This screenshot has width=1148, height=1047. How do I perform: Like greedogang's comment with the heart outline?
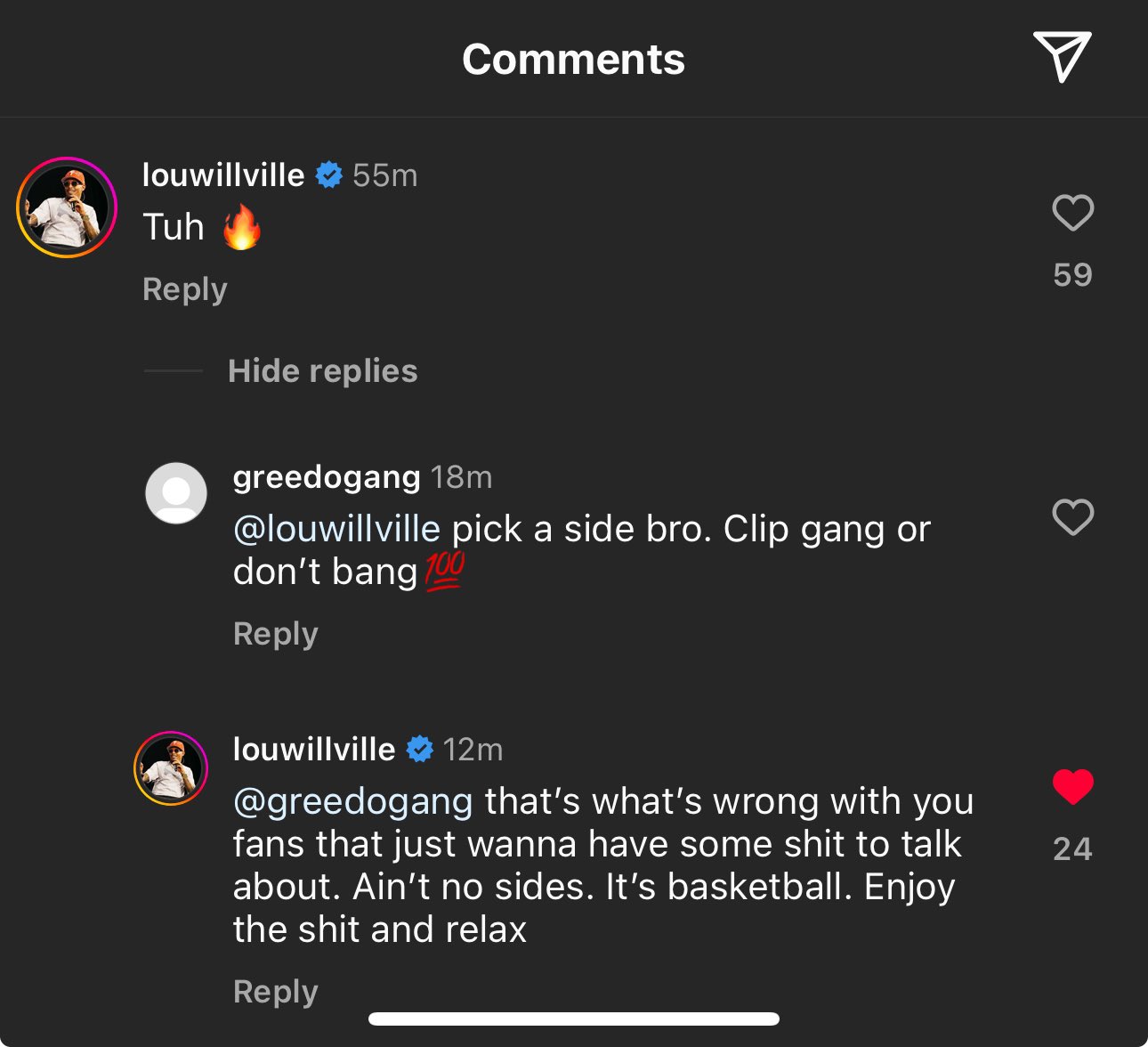point(1072,516)
